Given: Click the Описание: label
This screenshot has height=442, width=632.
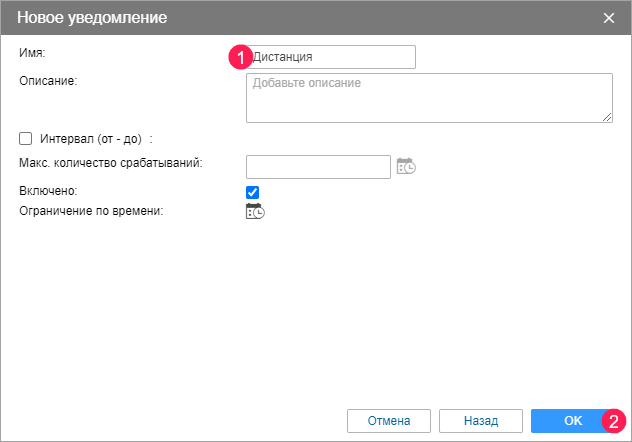Looking at the screenshot, I should [48, 79].
